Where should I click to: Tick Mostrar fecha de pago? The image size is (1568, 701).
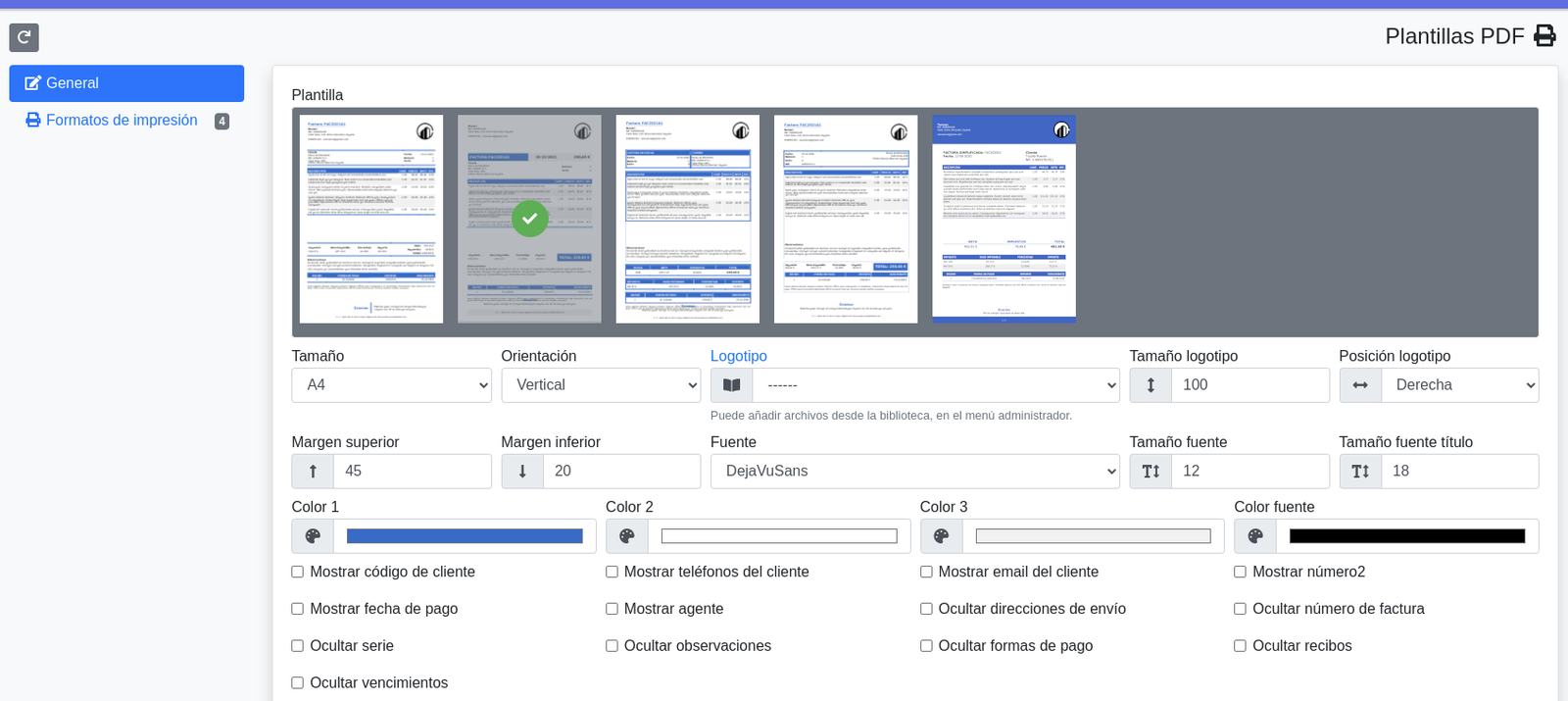click(x=297, y=609)
